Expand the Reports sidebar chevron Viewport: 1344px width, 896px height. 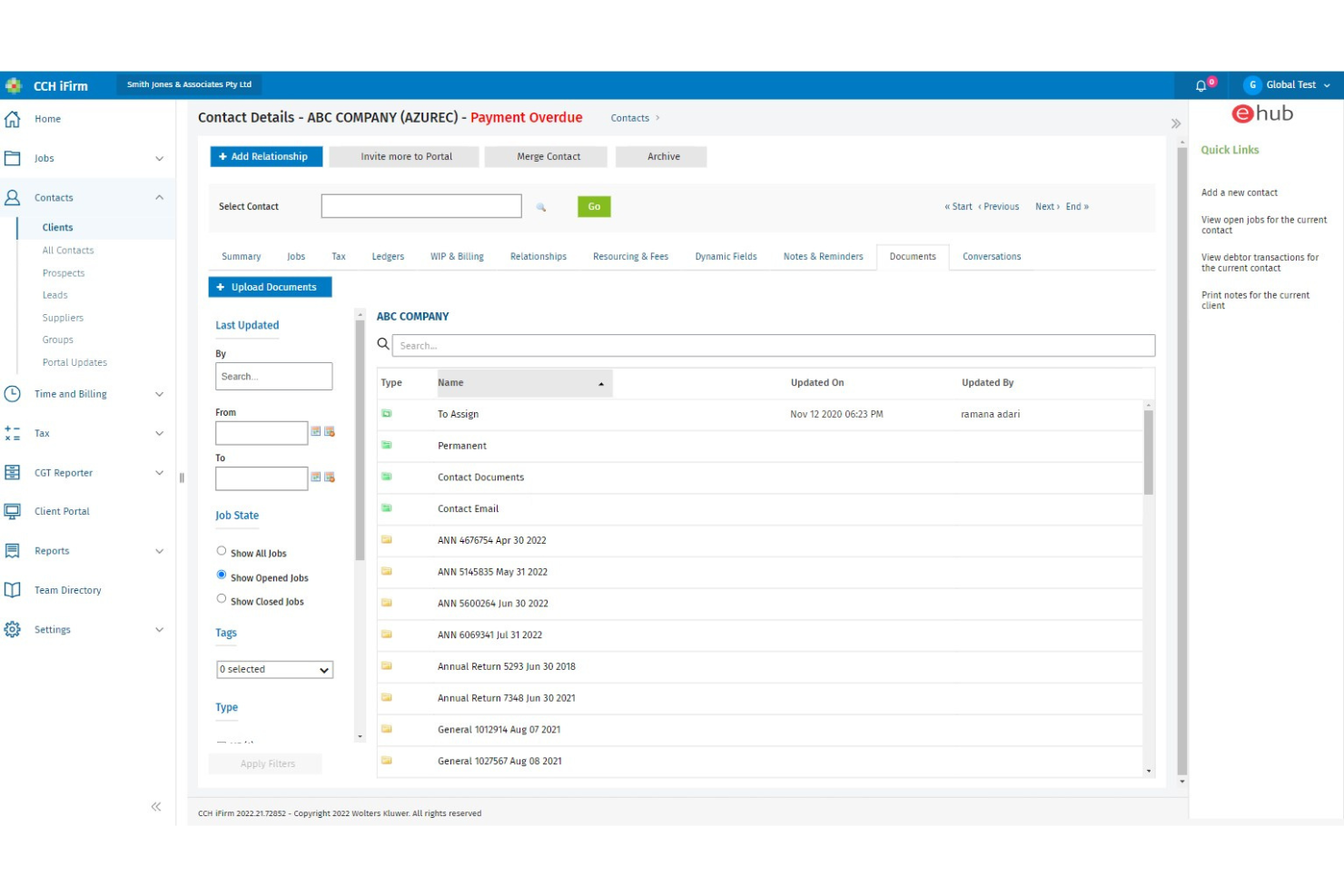click(x=160, y=551)
